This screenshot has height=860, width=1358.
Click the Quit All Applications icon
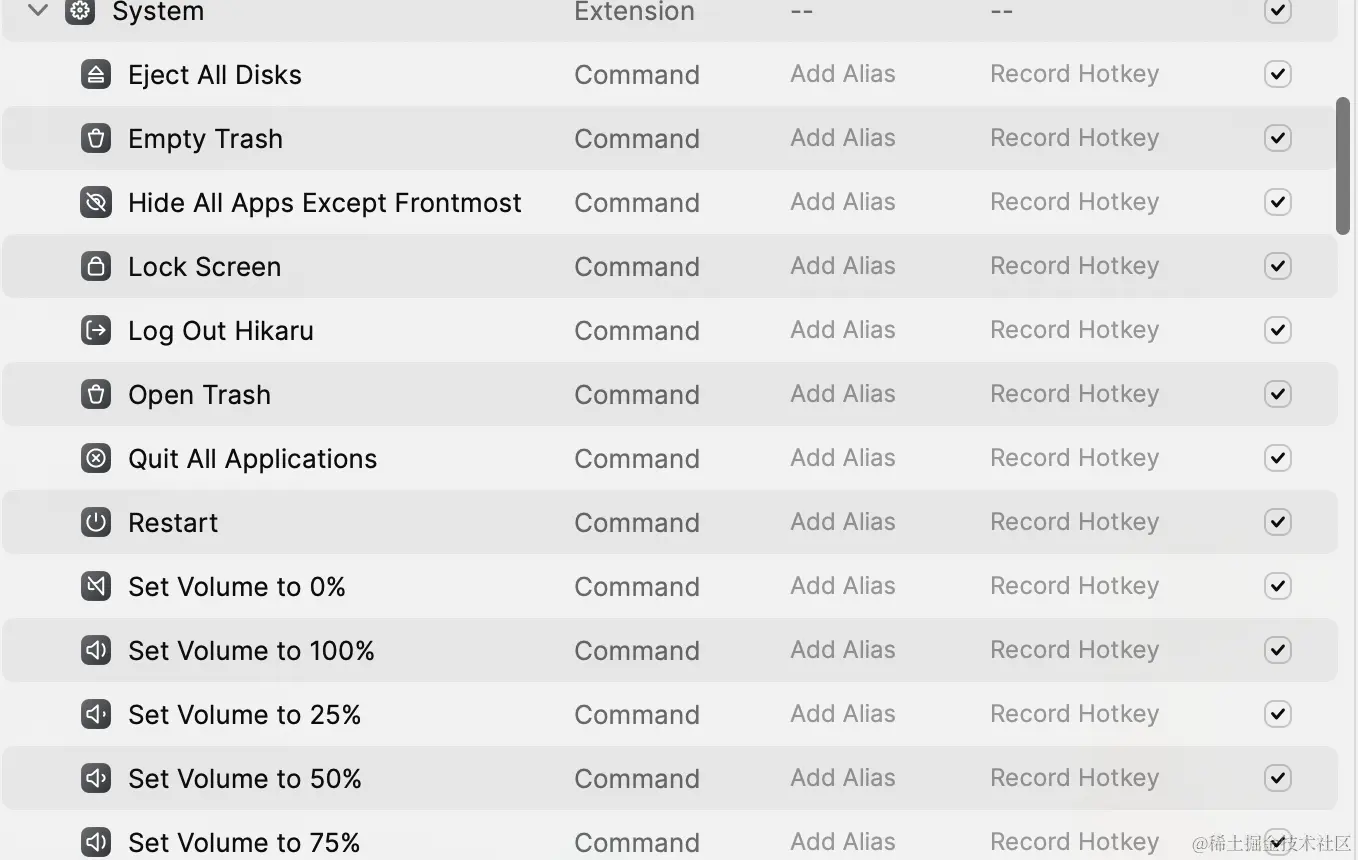[x=96, y=459]
